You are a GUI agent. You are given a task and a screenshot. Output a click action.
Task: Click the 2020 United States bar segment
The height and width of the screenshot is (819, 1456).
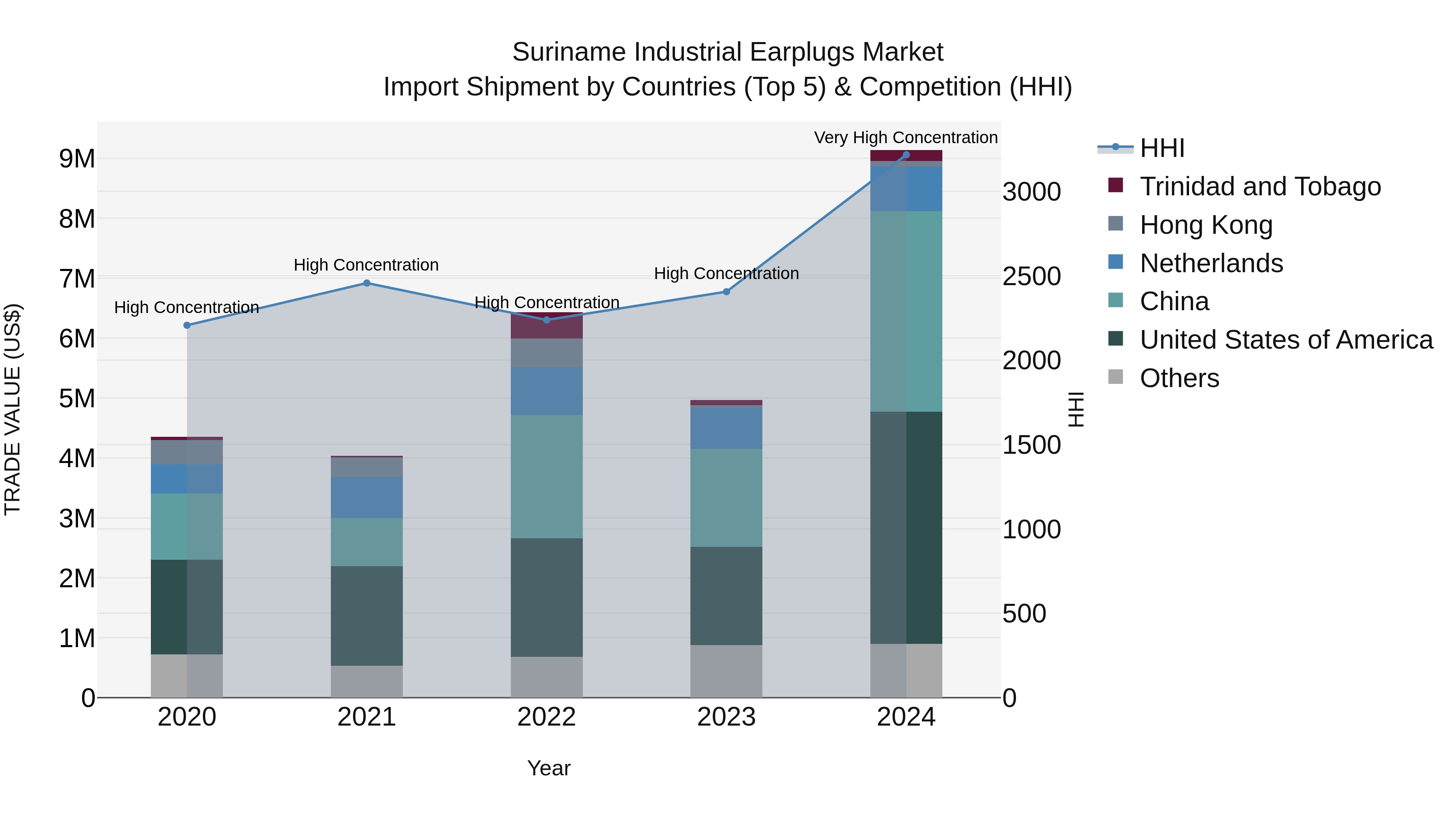pyautogui.click(x=187, y=607)
